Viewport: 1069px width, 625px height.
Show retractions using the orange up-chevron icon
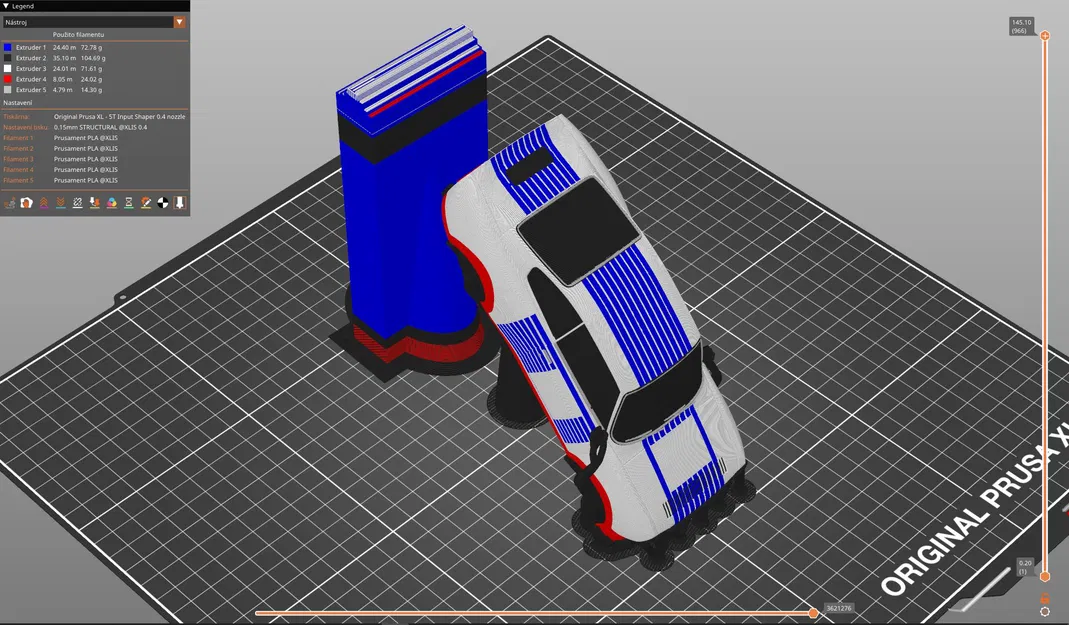(43, 202)
